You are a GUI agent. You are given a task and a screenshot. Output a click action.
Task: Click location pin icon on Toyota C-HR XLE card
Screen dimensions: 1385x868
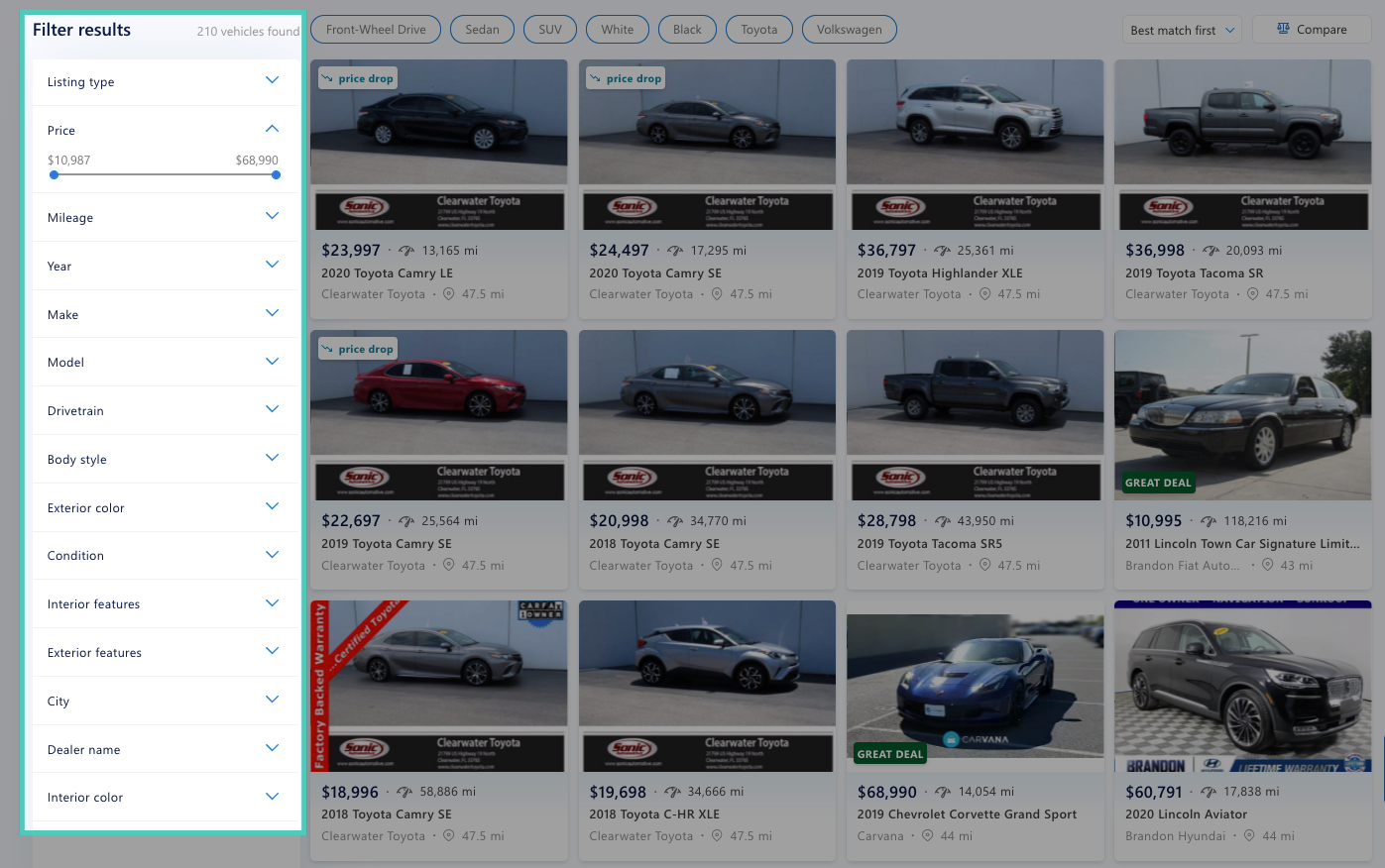click(x=717, y=835)
